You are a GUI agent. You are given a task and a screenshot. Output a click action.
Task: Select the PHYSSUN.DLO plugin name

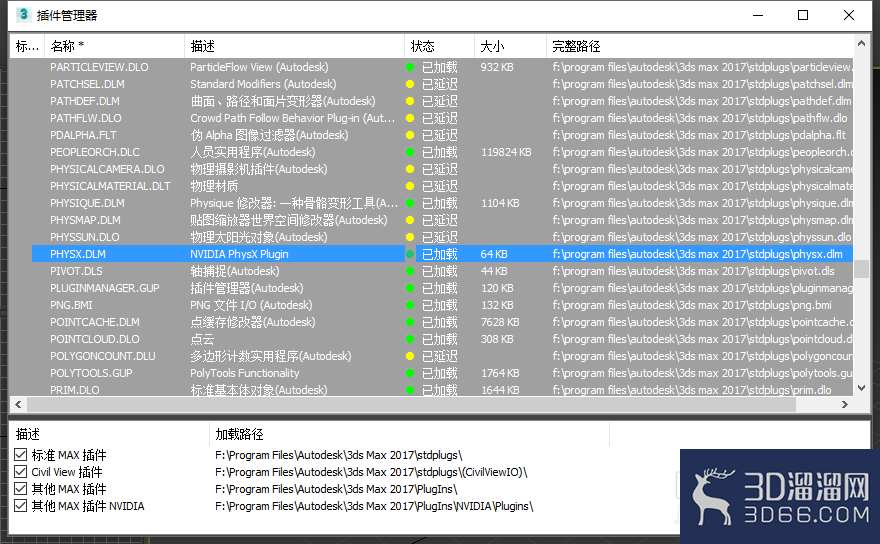[84, 237]
